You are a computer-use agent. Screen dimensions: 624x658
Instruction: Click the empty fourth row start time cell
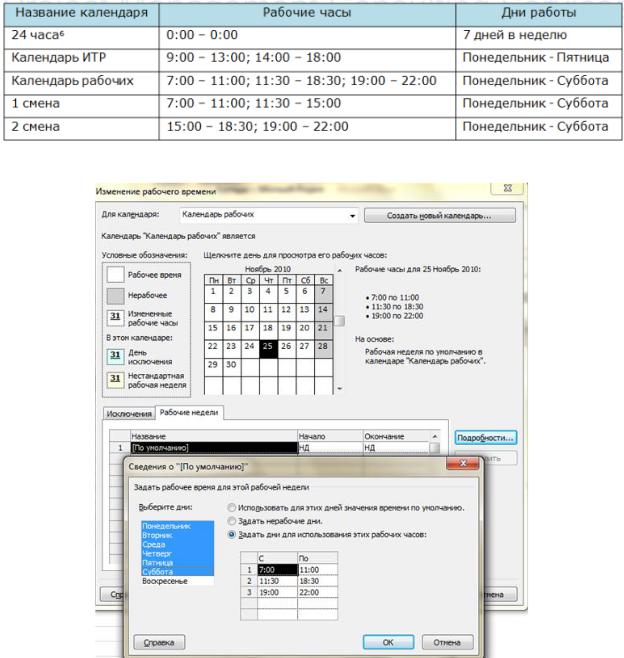pyautogui.click(x=277, y=603)
